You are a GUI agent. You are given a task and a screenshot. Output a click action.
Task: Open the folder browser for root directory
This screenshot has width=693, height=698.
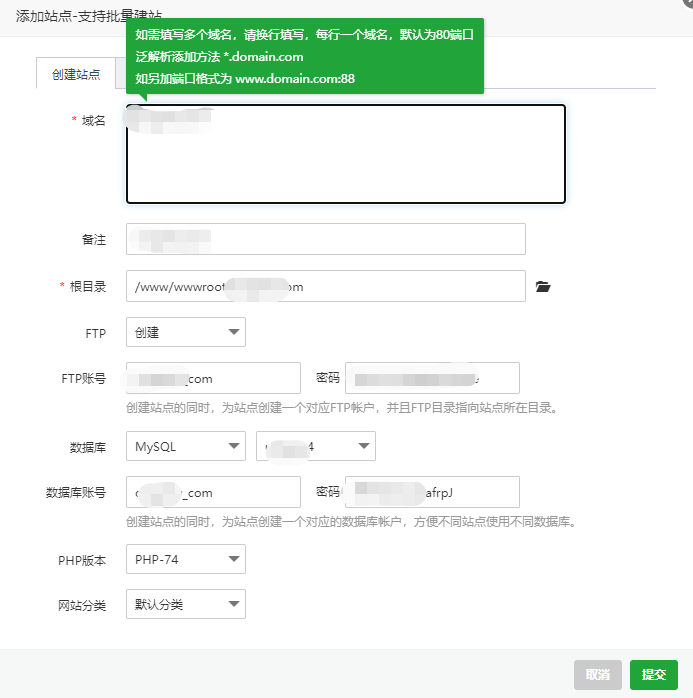coord(543,287)
